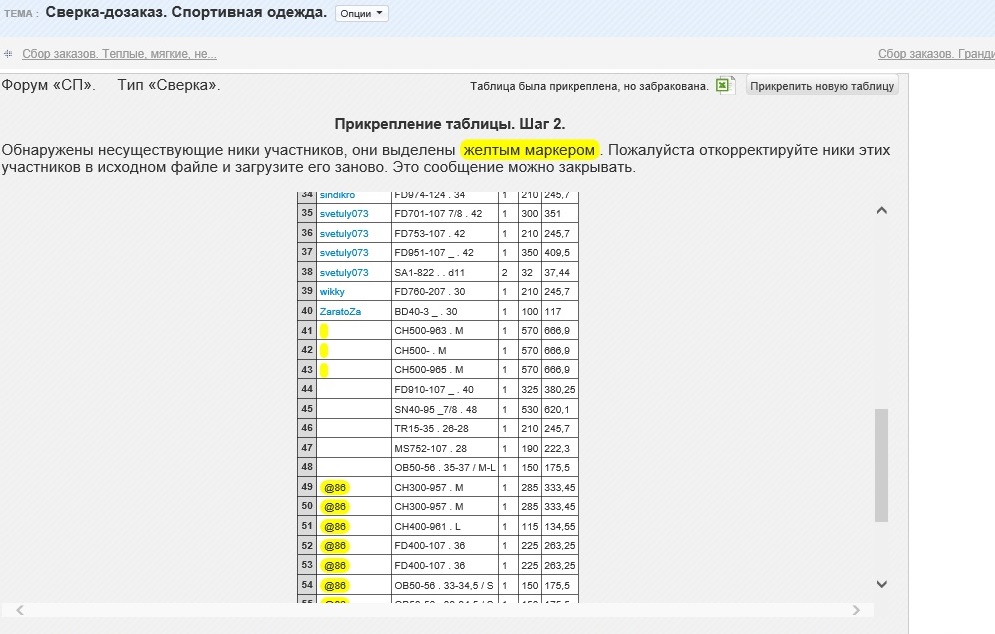This screenshot has height=634, width=995.
Task: Click the scroll up arrow of the table
Action: pyautogui.click(x=881, y=211)
